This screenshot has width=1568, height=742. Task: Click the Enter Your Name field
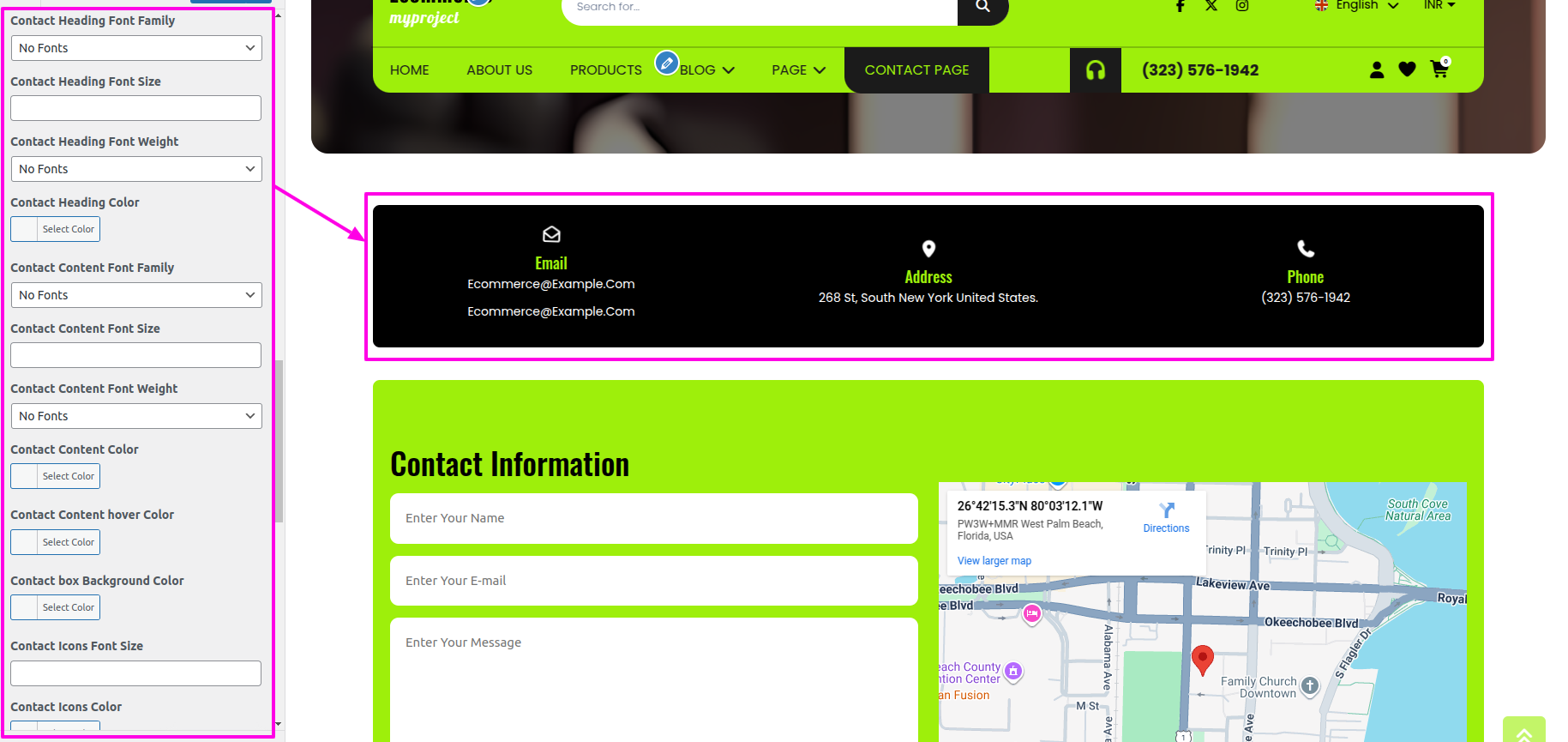point(653,518)
